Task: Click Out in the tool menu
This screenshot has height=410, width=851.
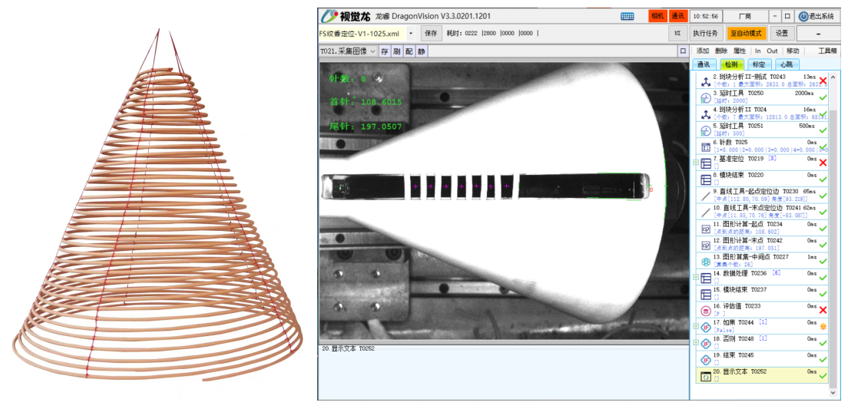Action: tap(772, 51)
